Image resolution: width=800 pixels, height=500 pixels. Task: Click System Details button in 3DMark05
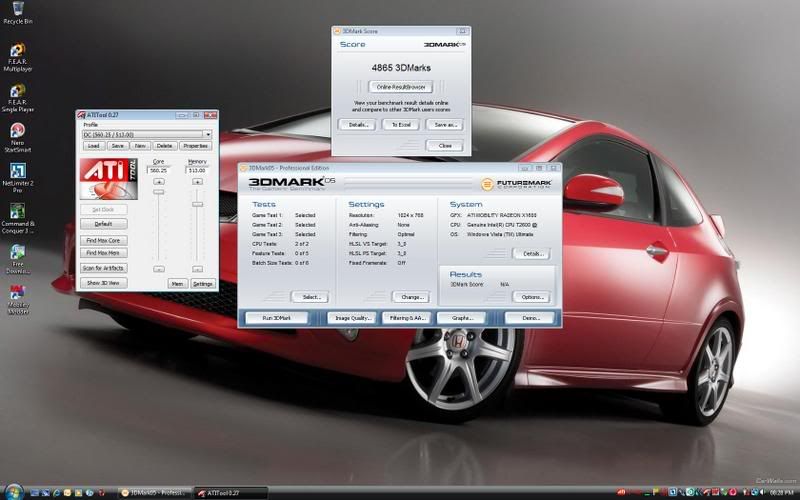[x=531, y=254]
